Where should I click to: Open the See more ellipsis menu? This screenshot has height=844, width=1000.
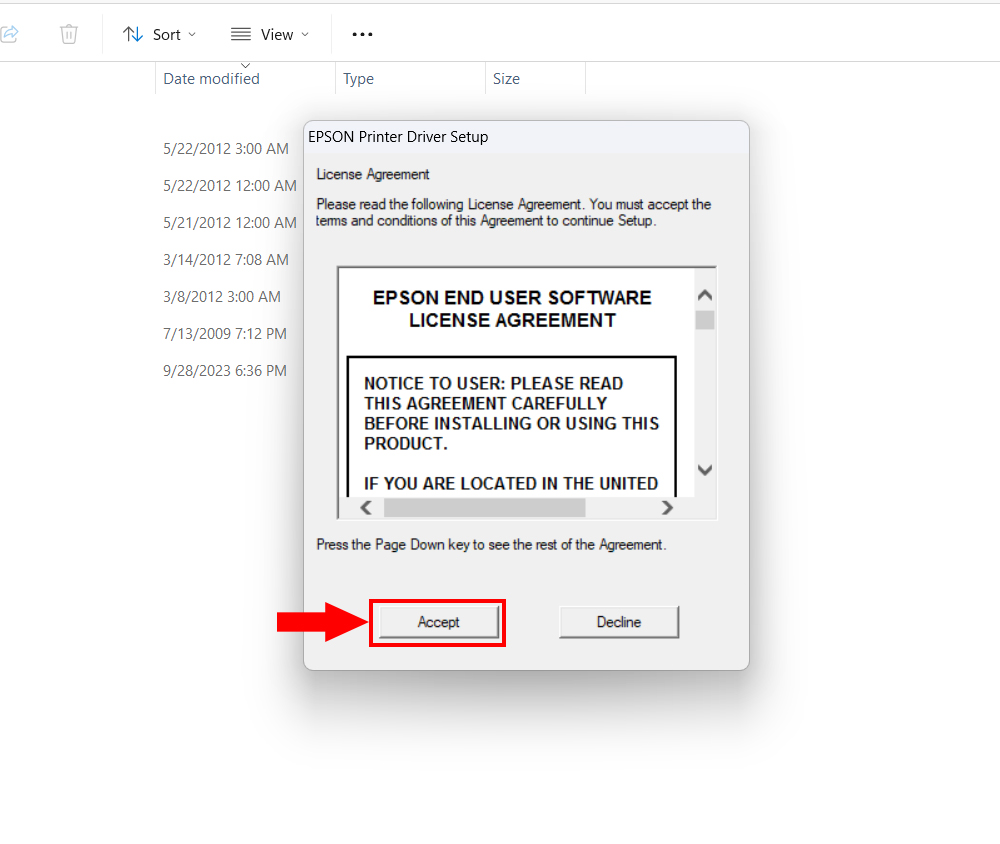click(362, 34)
